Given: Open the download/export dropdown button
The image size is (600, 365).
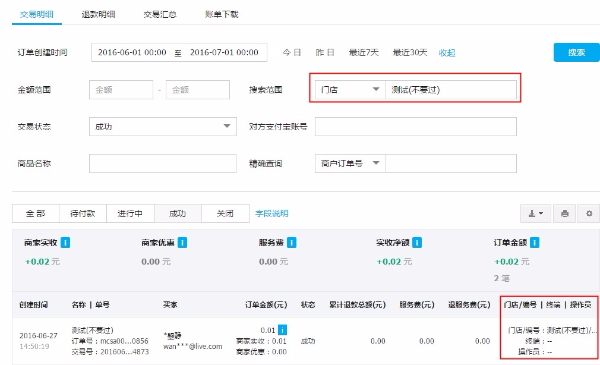Looking at the screenshot, I should tap(535, 213).
